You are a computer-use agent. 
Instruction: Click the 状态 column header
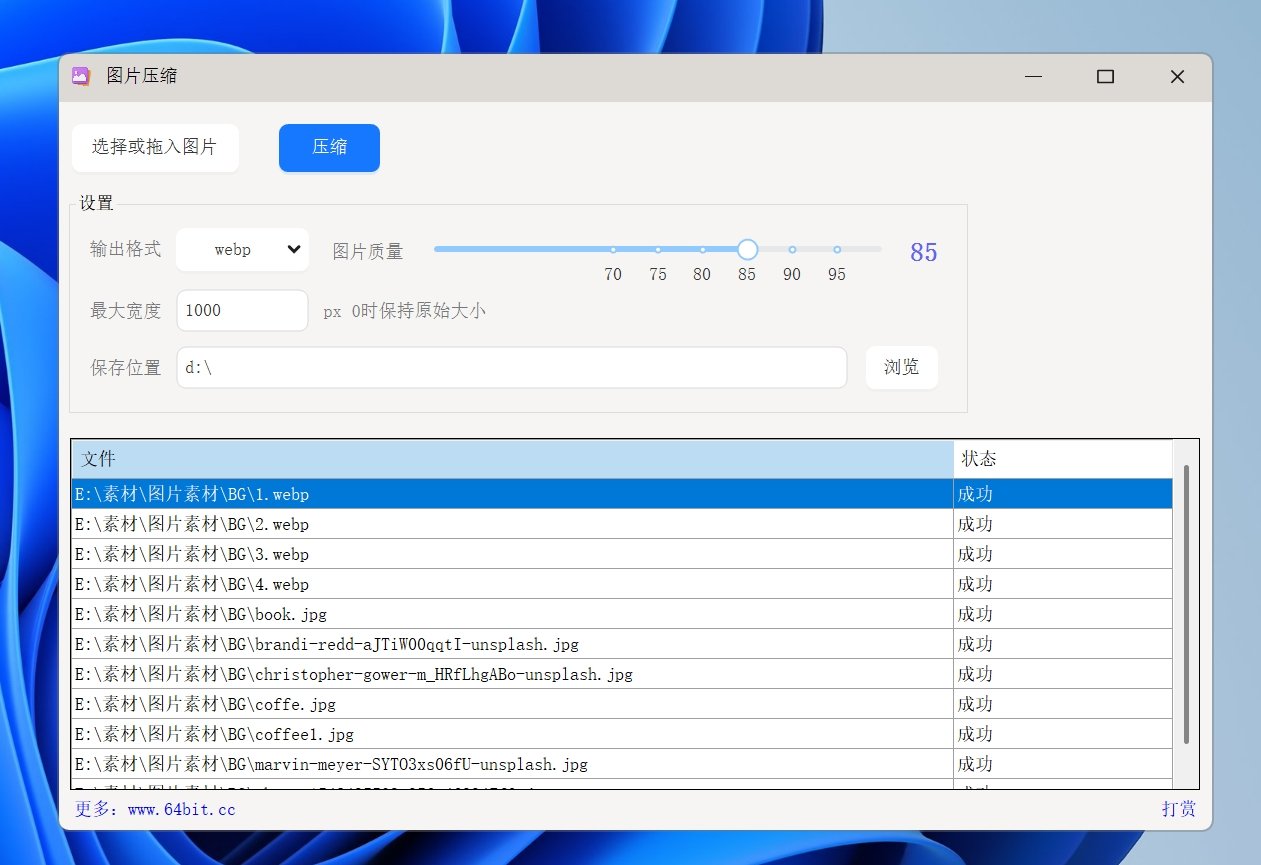(1062, 459)
